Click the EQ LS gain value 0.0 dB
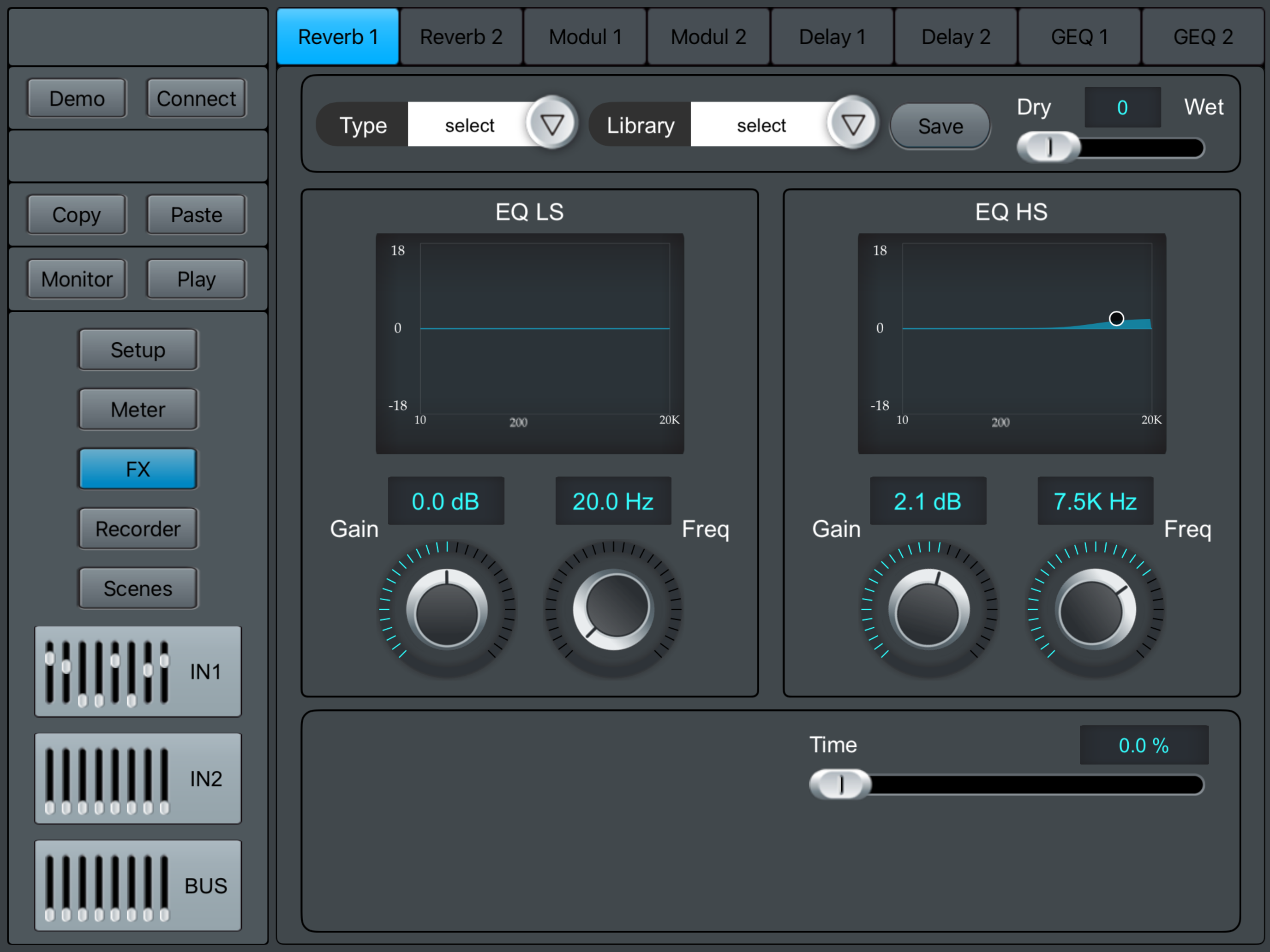Viewport: 1270px width, 952px height. point(446,501)
